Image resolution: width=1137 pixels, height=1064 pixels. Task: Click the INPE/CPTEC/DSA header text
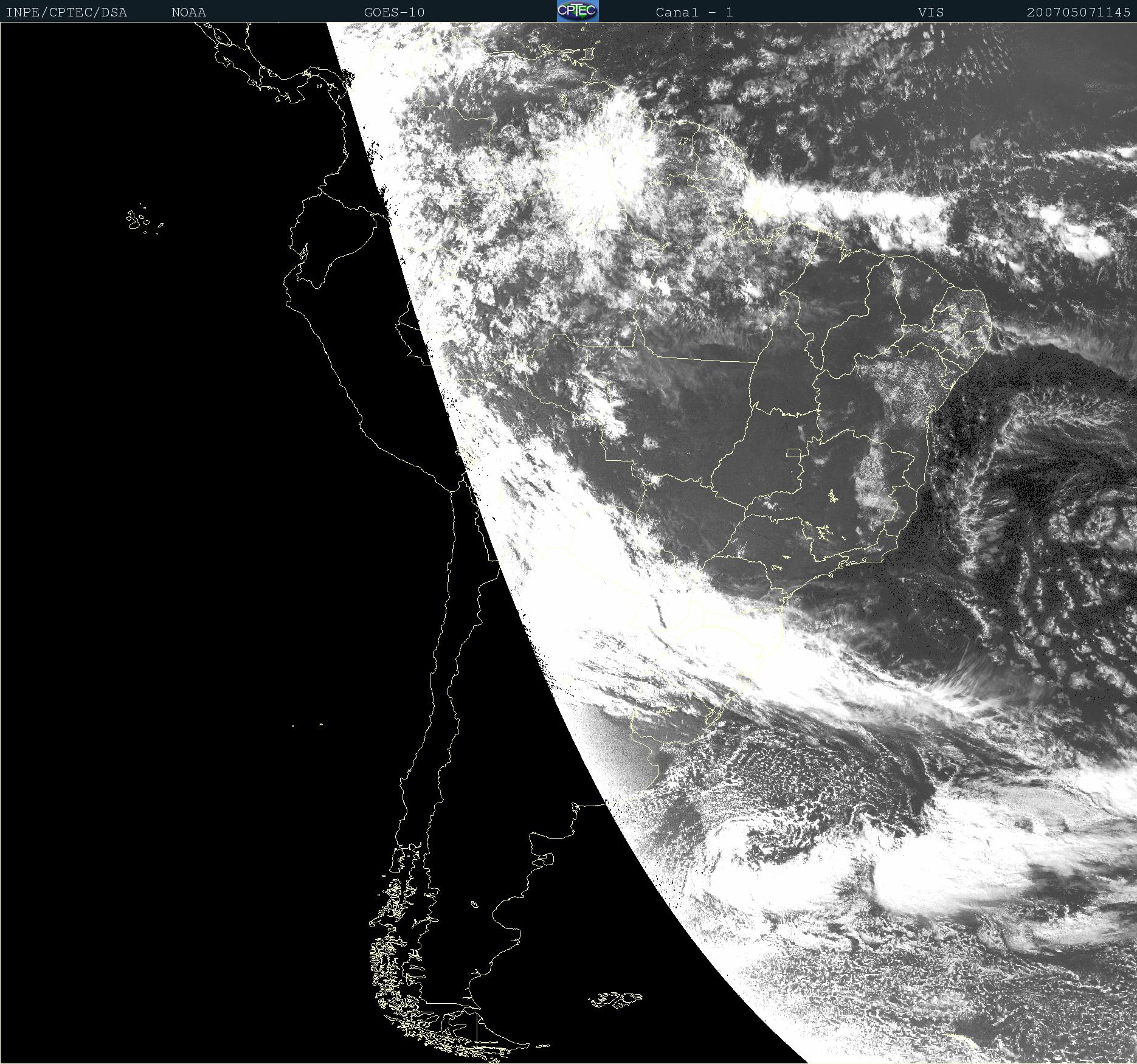66,12
